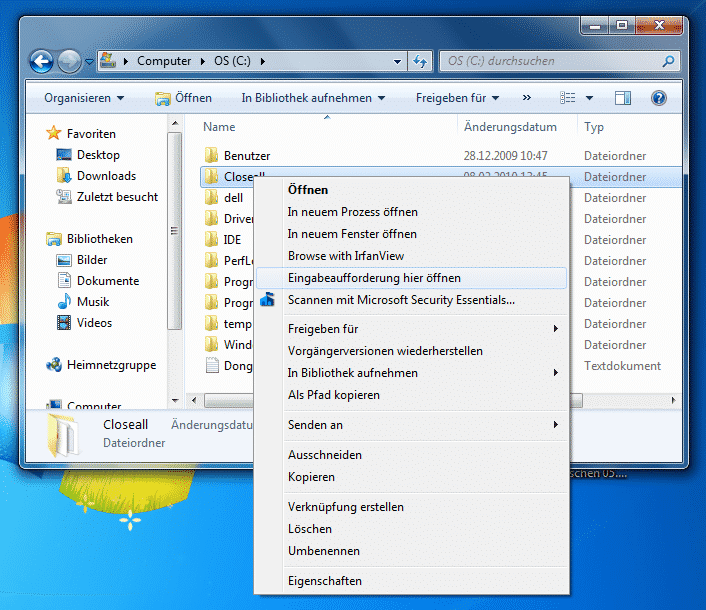
Task: Click the Textdokument type cell
Action: (x=622, y=366)
